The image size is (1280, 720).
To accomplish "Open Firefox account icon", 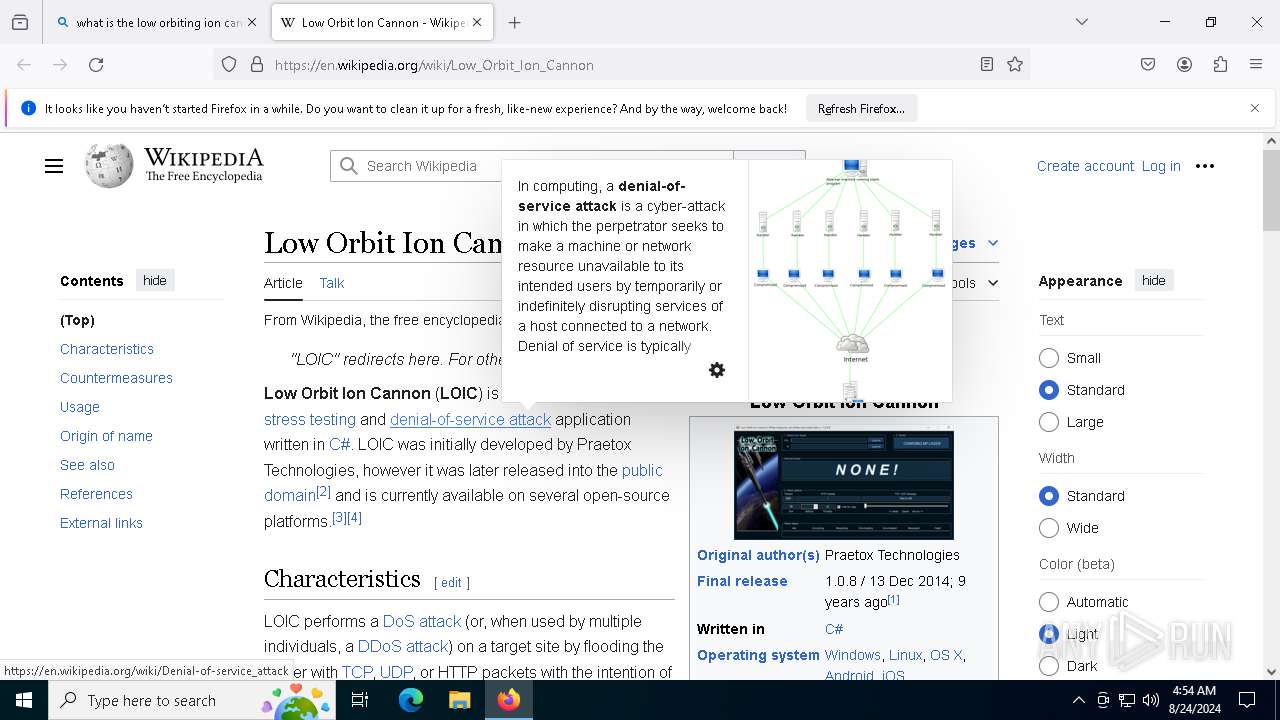I will (1184, 65).
